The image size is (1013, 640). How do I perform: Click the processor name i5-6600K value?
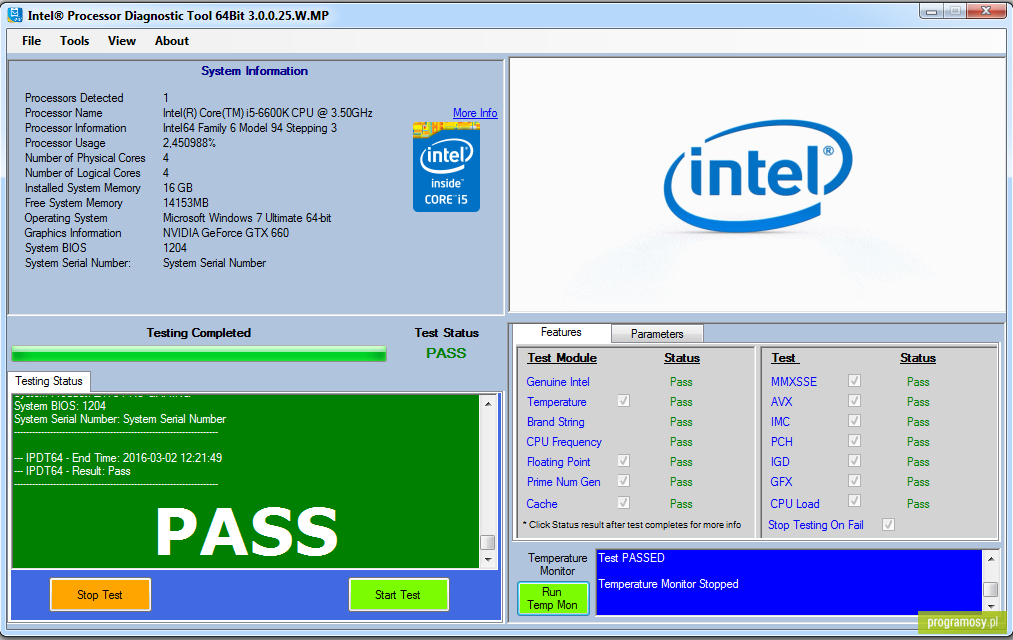click(x=267, y=113)
